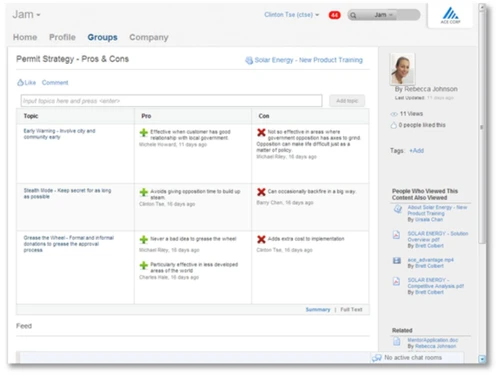Image resolution: width=500 pixels, height=375 pixels.
Task: Open Solar Energy - New Product Training group link
Action: pyautogui.click(x=308, y=60)
